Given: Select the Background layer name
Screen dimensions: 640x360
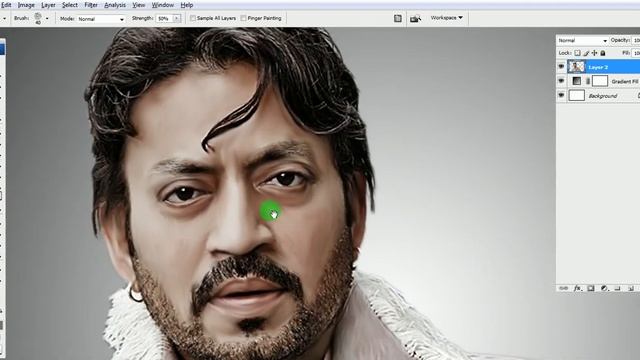Looking at the screenshot, I should click(603, 96).
